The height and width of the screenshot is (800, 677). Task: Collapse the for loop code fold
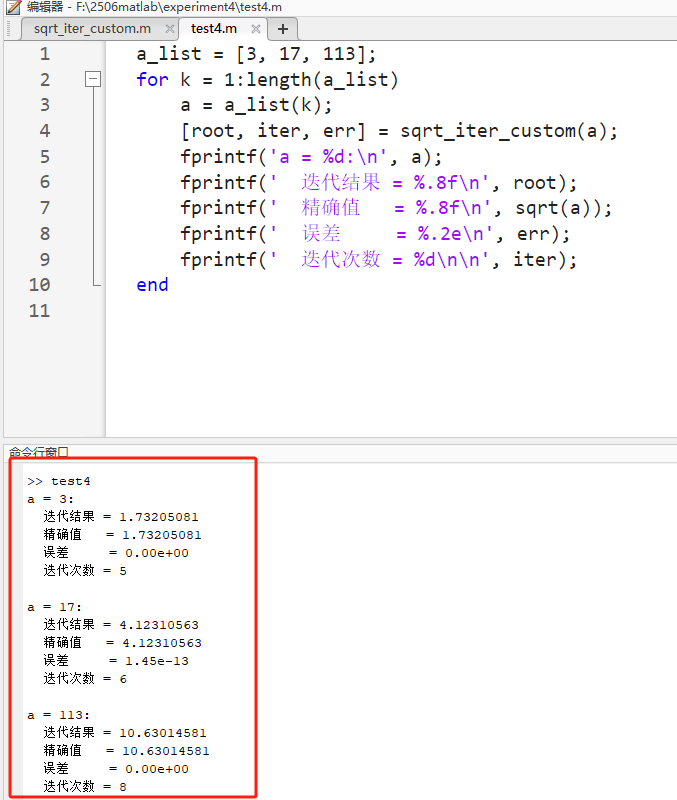[93, 79]
